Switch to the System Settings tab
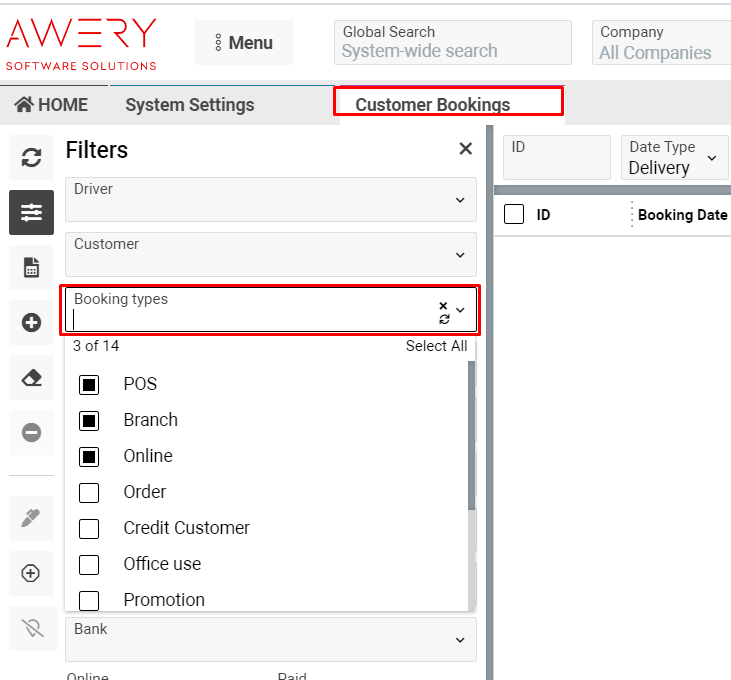 point(189,105)
